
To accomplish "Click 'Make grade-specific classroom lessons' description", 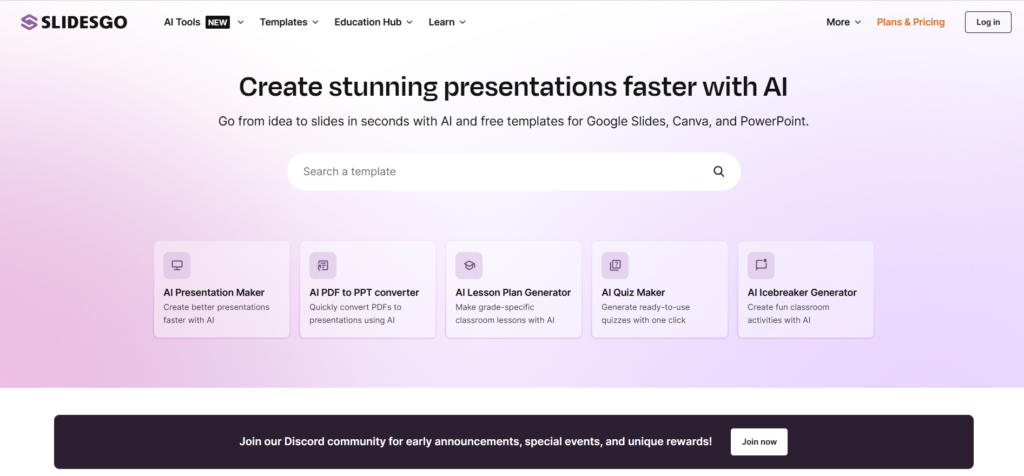I will pos(505,314).
